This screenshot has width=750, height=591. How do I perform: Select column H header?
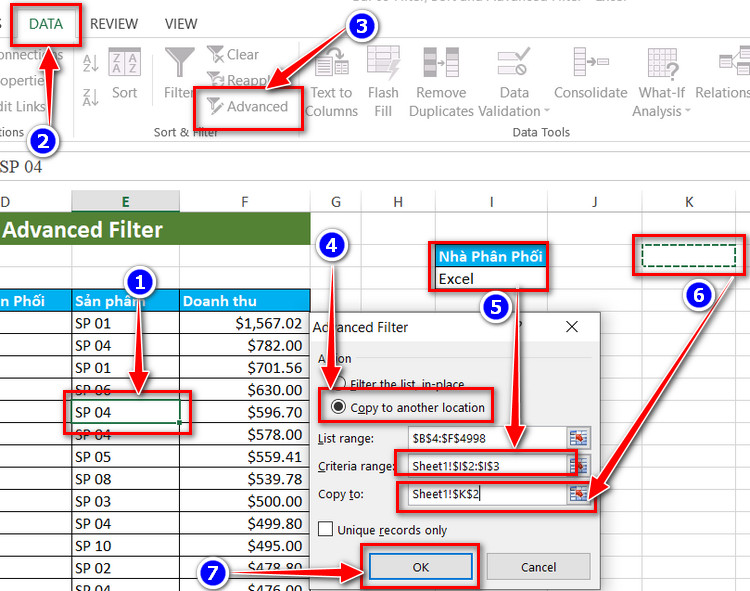click(x=398, y=202)
